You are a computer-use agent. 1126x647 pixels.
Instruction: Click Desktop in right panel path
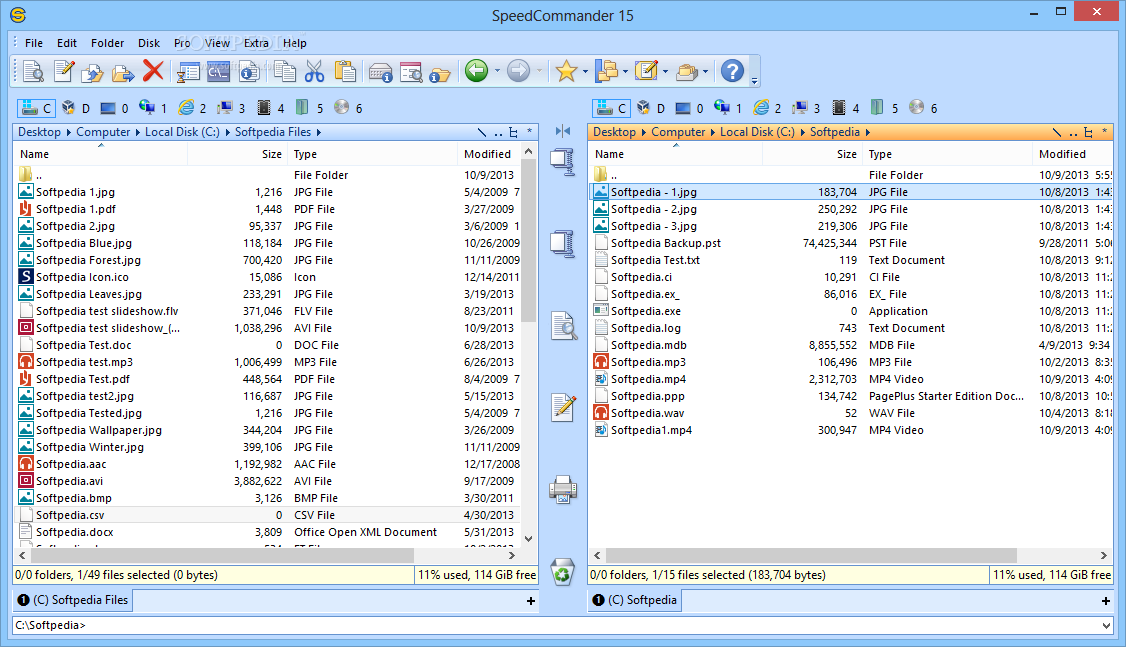[x=614, y=132]
